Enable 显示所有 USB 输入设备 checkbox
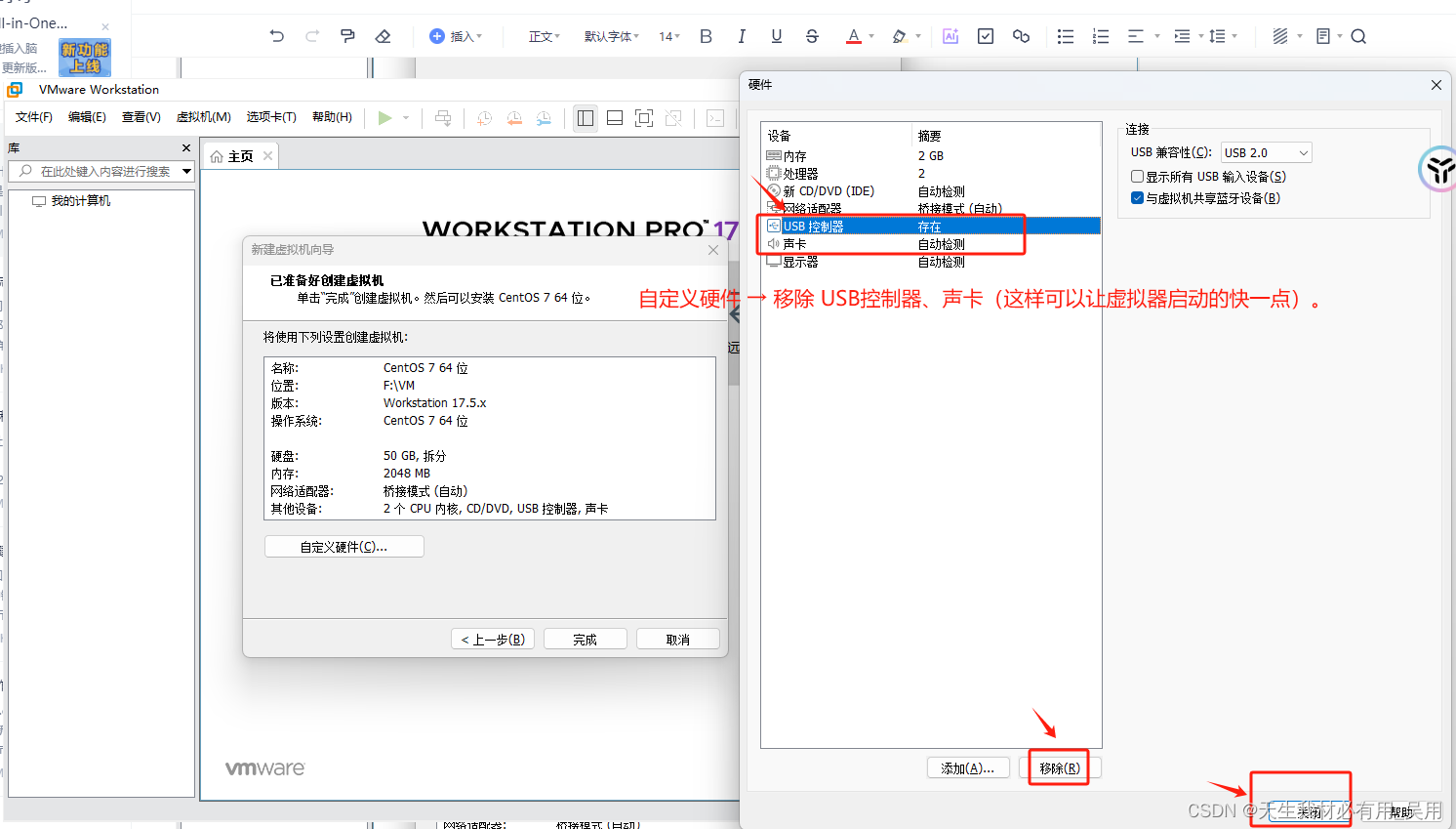The image size is (1456, 829). (1137, 177)
